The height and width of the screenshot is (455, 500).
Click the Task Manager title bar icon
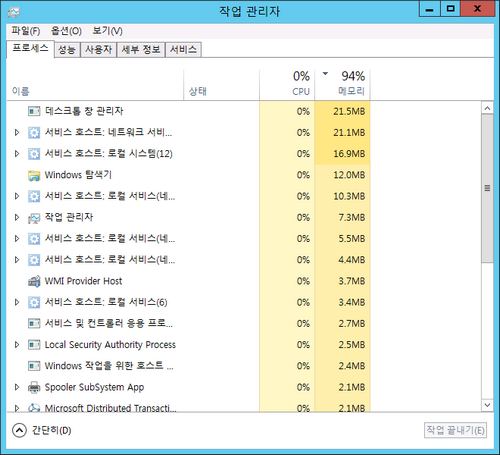pyautogui.click(x=14, y=12)
